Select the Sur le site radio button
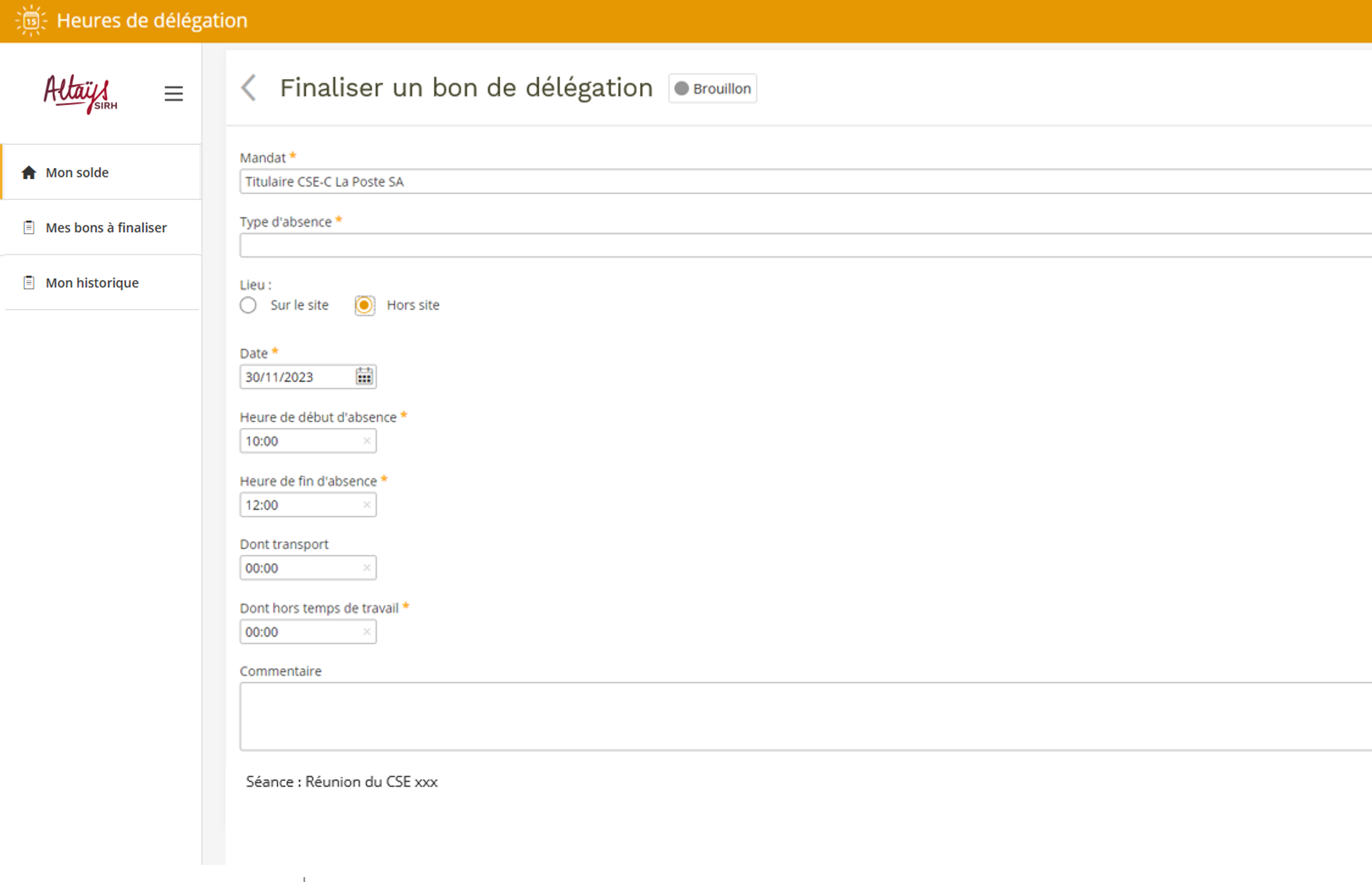The width and height of the screenshot is (1372, 882). (x=248, y=305)
